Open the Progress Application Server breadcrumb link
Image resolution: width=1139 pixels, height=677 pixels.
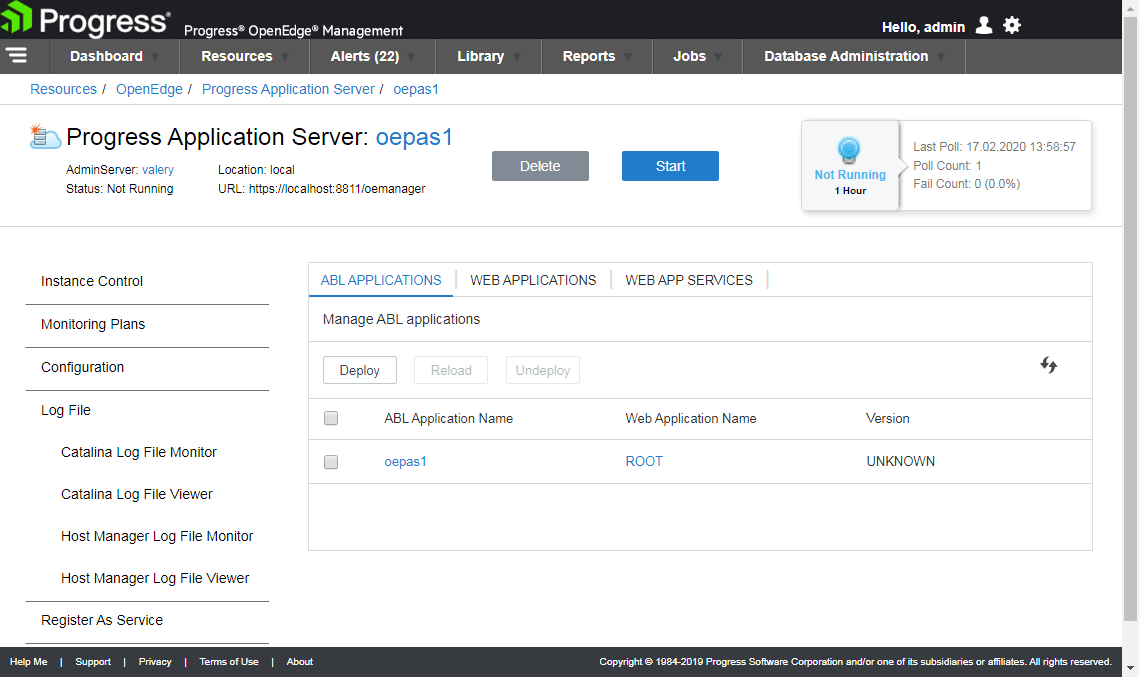pos(288,89)
